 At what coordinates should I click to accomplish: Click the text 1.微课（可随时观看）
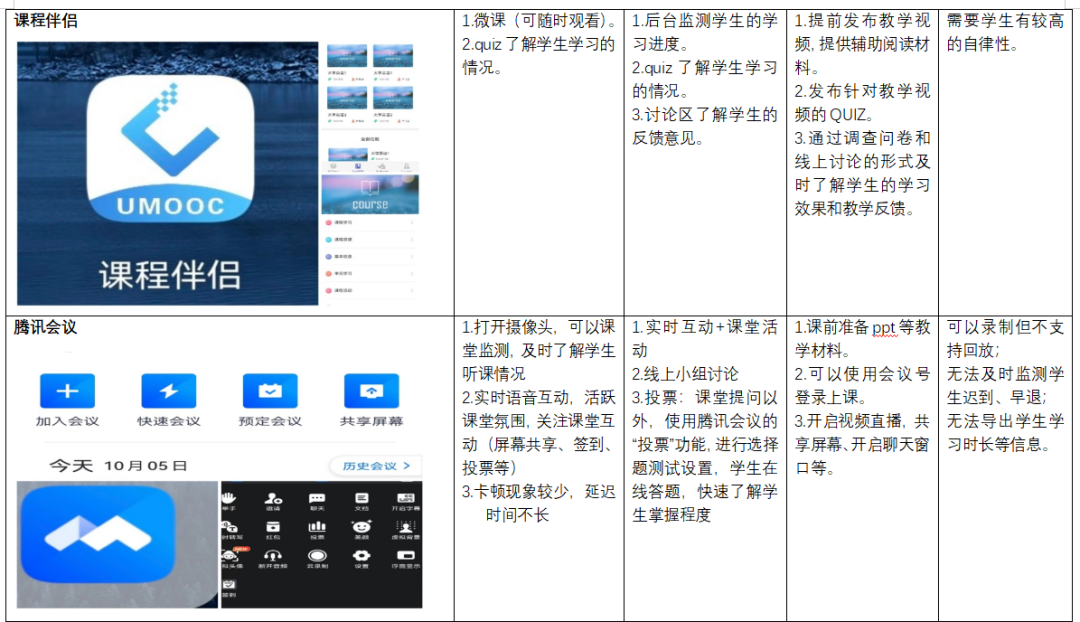click(x=540, y=21)
